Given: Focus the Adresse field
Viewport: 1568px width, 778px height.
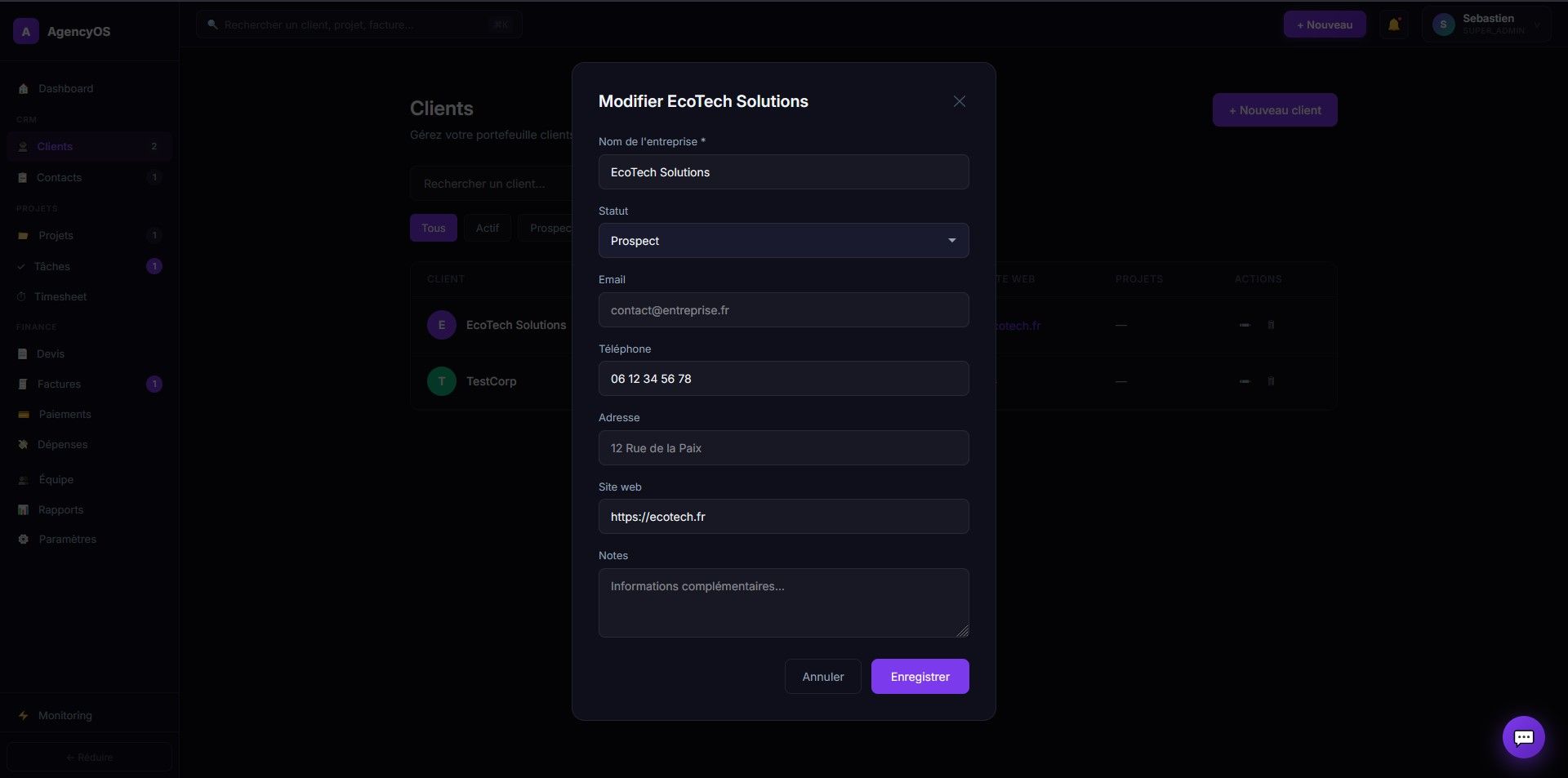Looking at the screenshot, I should click(784, 448).
